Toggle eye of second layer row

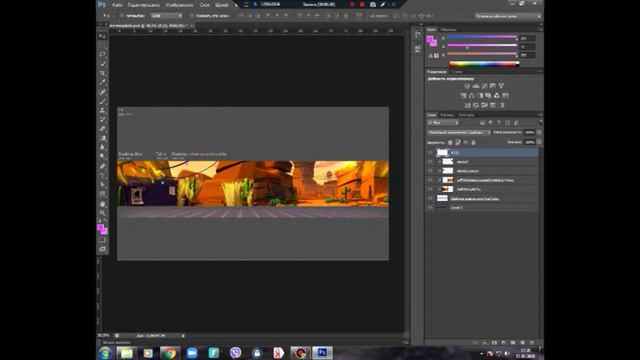(430, 162)
